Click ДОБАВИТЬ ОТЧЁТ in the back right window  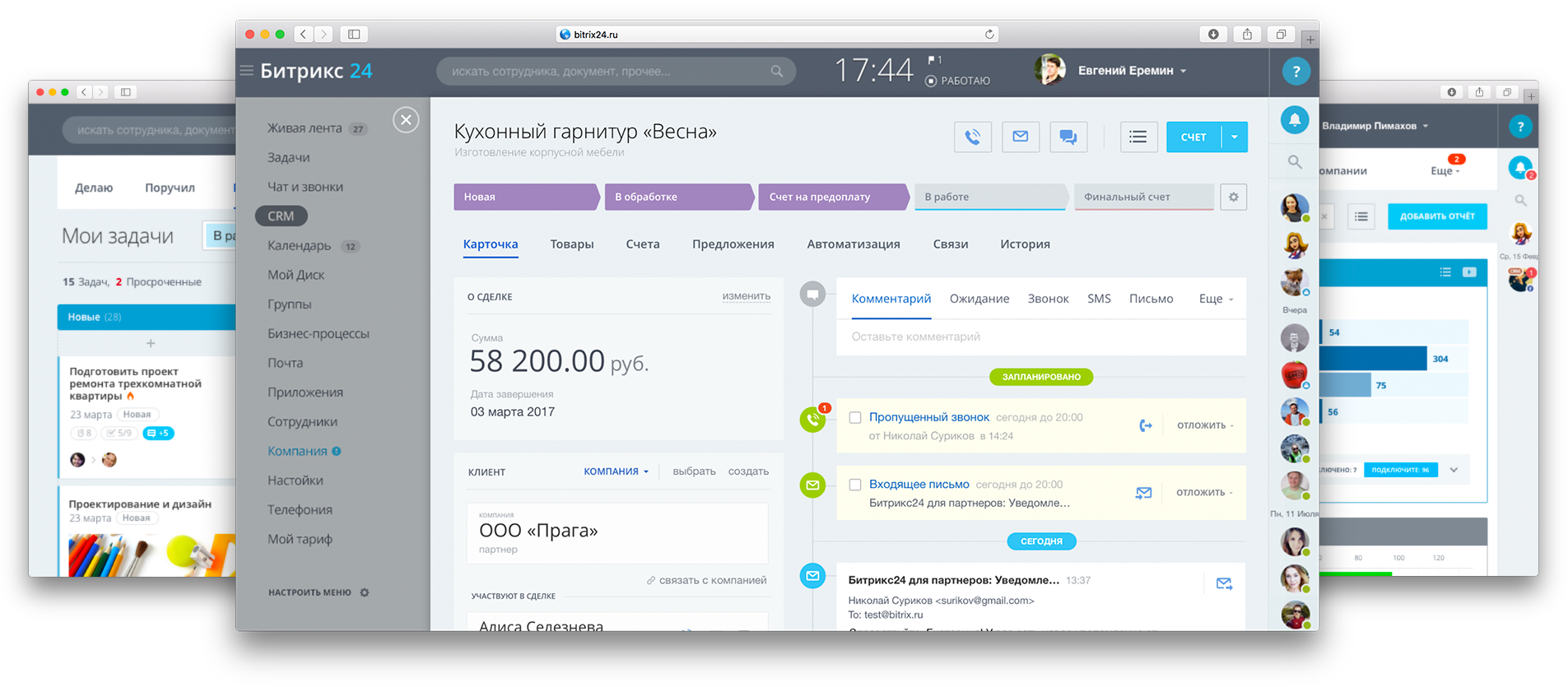(1437, 216)
